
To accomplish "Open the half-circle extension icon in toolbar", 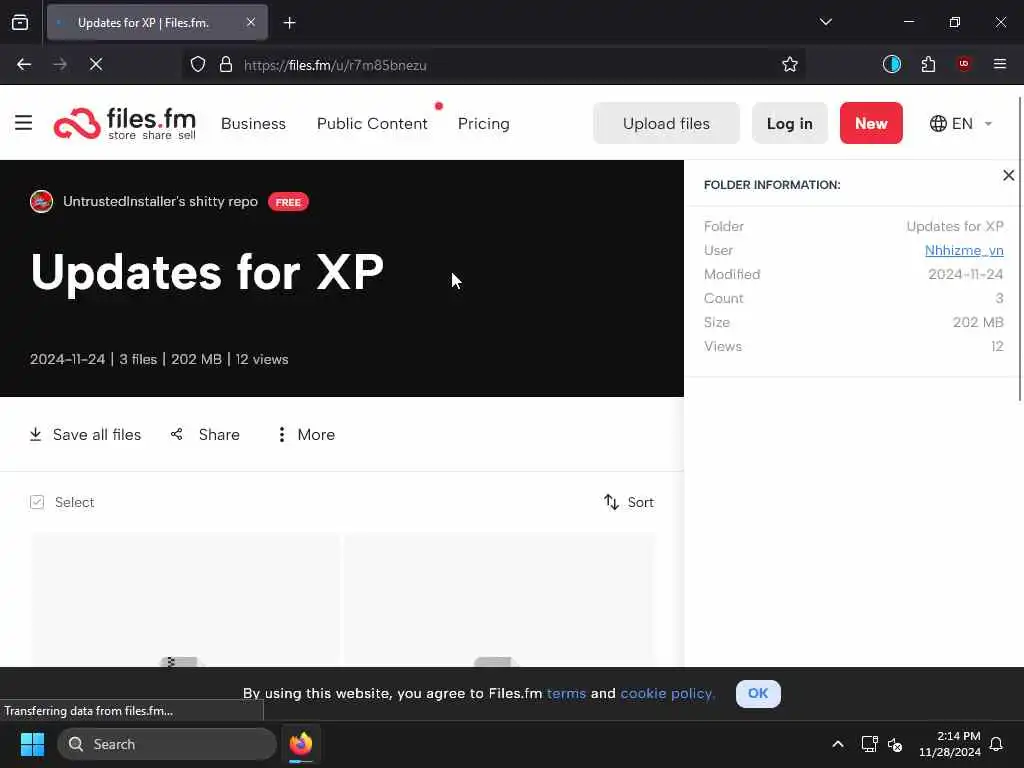I will point(891,64).
